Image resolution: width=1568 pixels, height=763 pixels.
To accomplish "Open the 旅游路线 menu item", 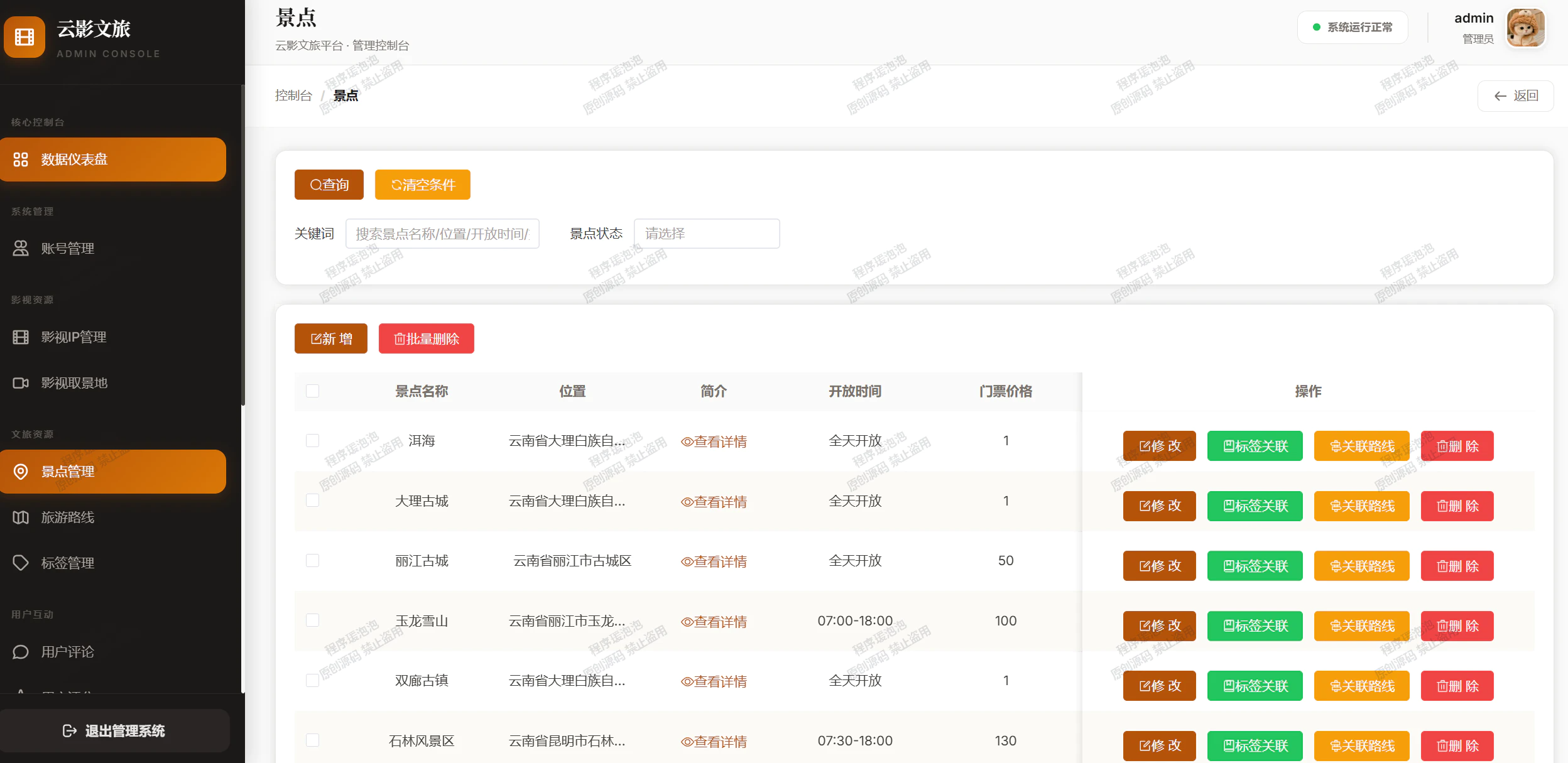I will click(x=113, y=517).
